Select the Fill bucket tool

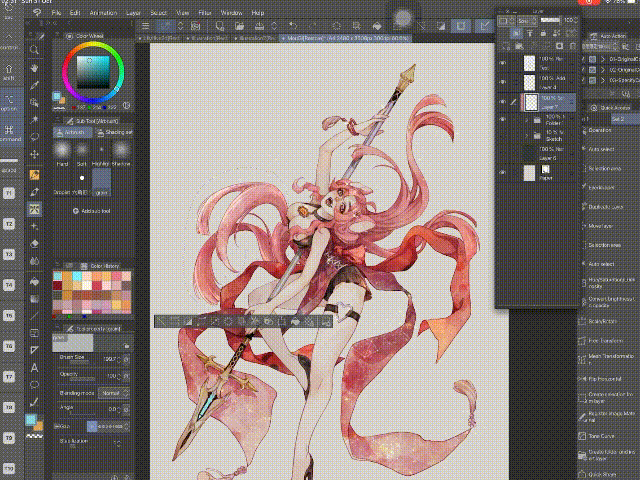pyautogui.click(x=34, y=282)
